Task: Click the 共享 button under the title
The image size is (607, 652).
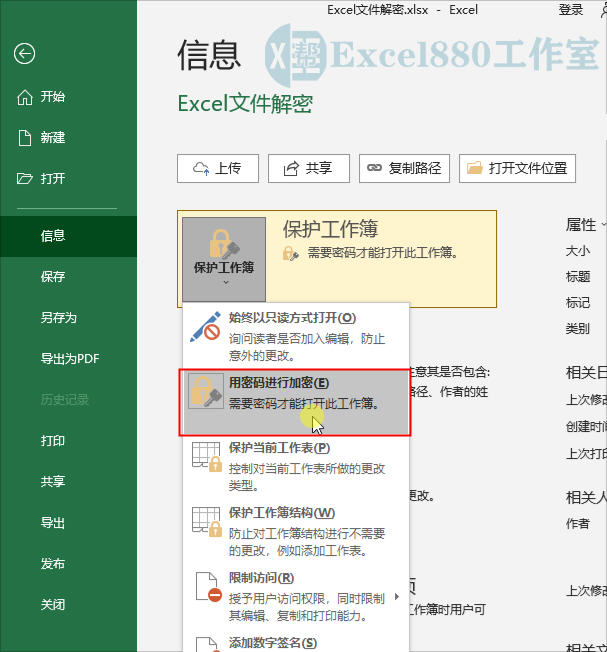Action: click(309, 168)
